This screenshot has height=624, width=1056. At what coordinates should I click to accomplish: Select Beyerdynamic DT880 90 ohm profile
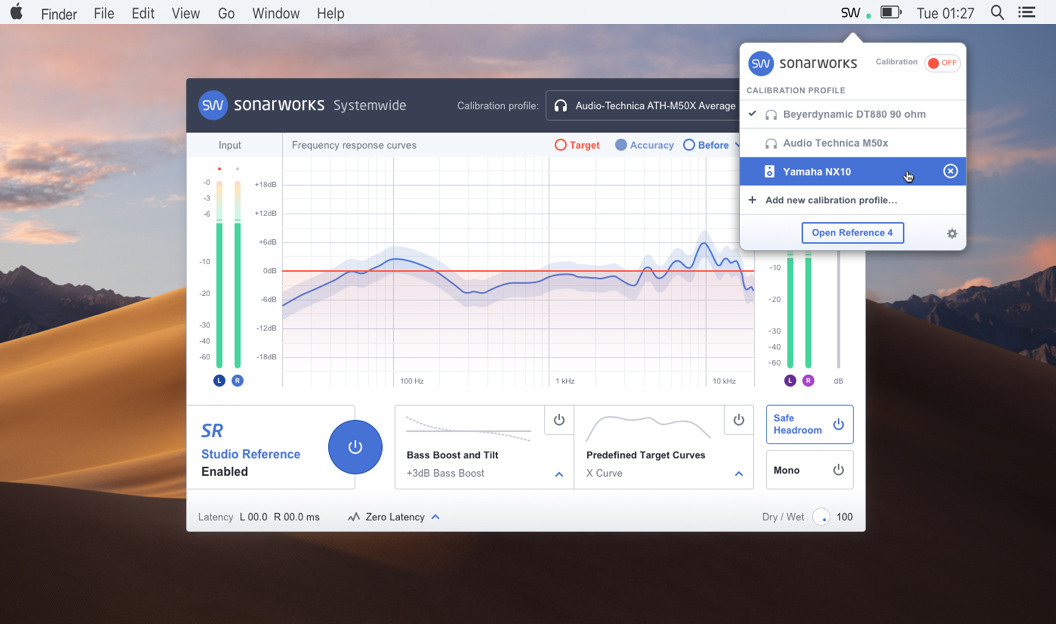click(x=853, y=114)
